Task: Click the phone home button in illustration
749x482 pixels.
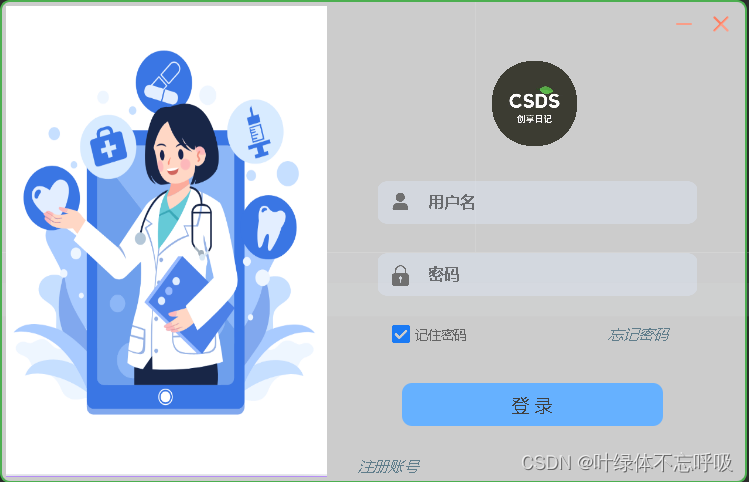Action: (165, 396)
